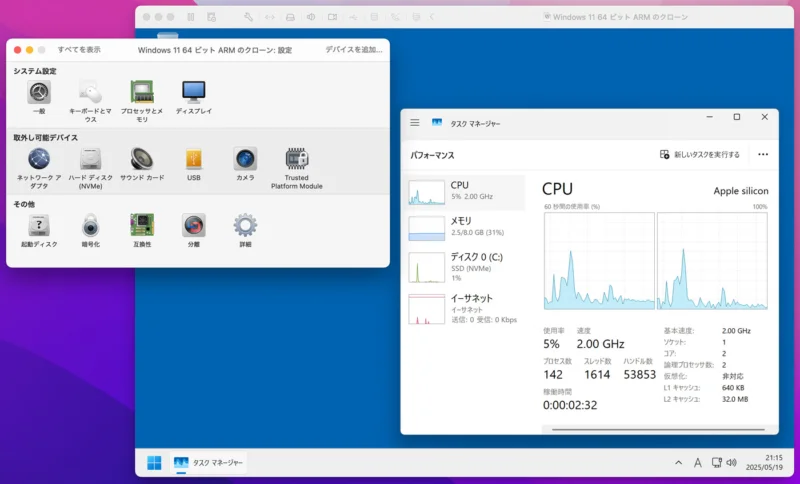
Task: Select the イーサネット performance item
Action: pyautogui.click(x=466, y=309)
